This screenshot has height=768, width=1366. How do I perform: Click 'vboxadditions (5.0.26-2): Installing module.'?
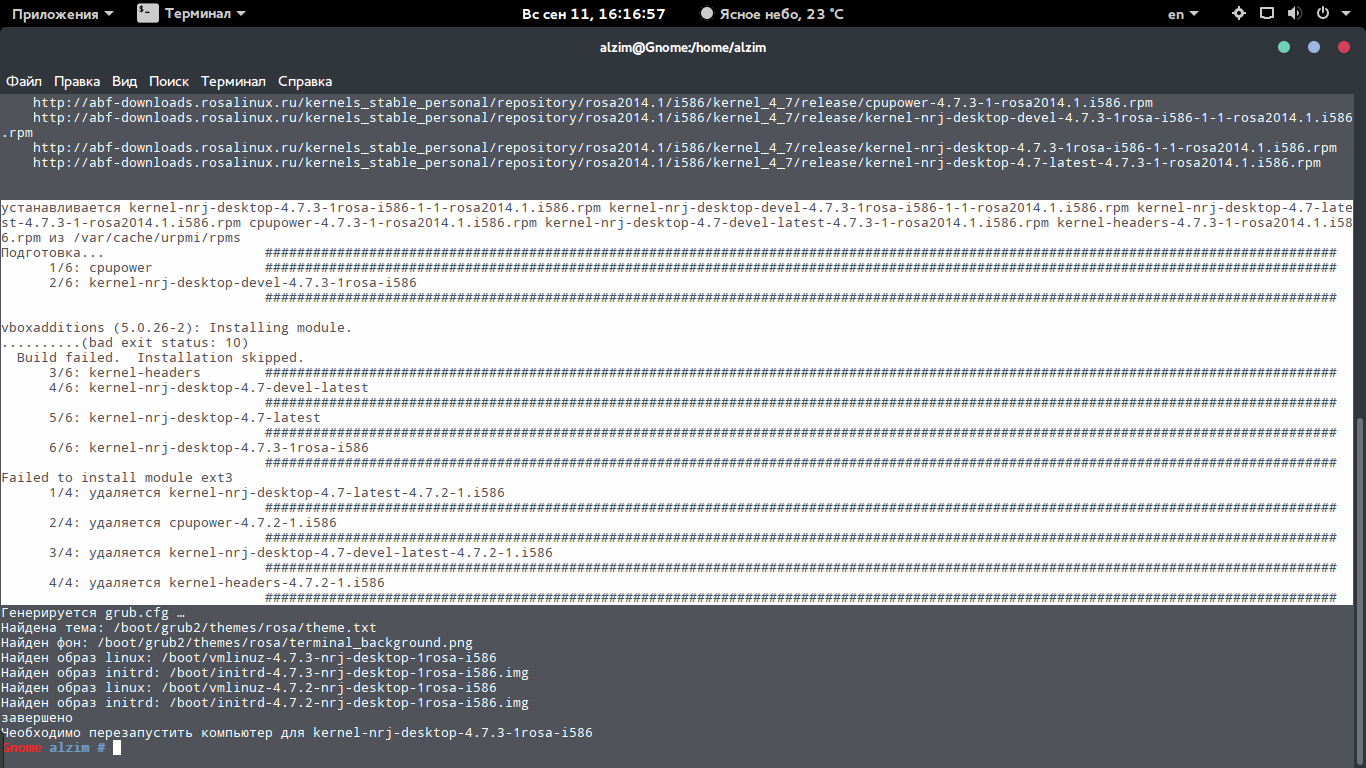point(177,328)
